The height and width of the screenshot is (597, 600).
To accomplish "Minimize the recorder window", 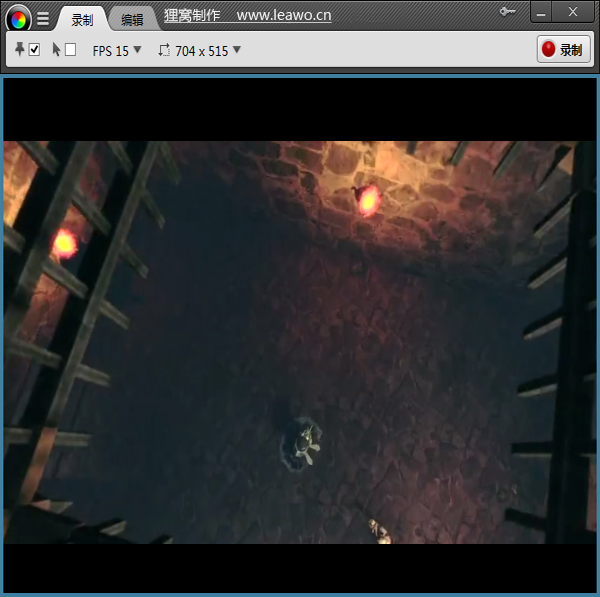I will 541,12.
